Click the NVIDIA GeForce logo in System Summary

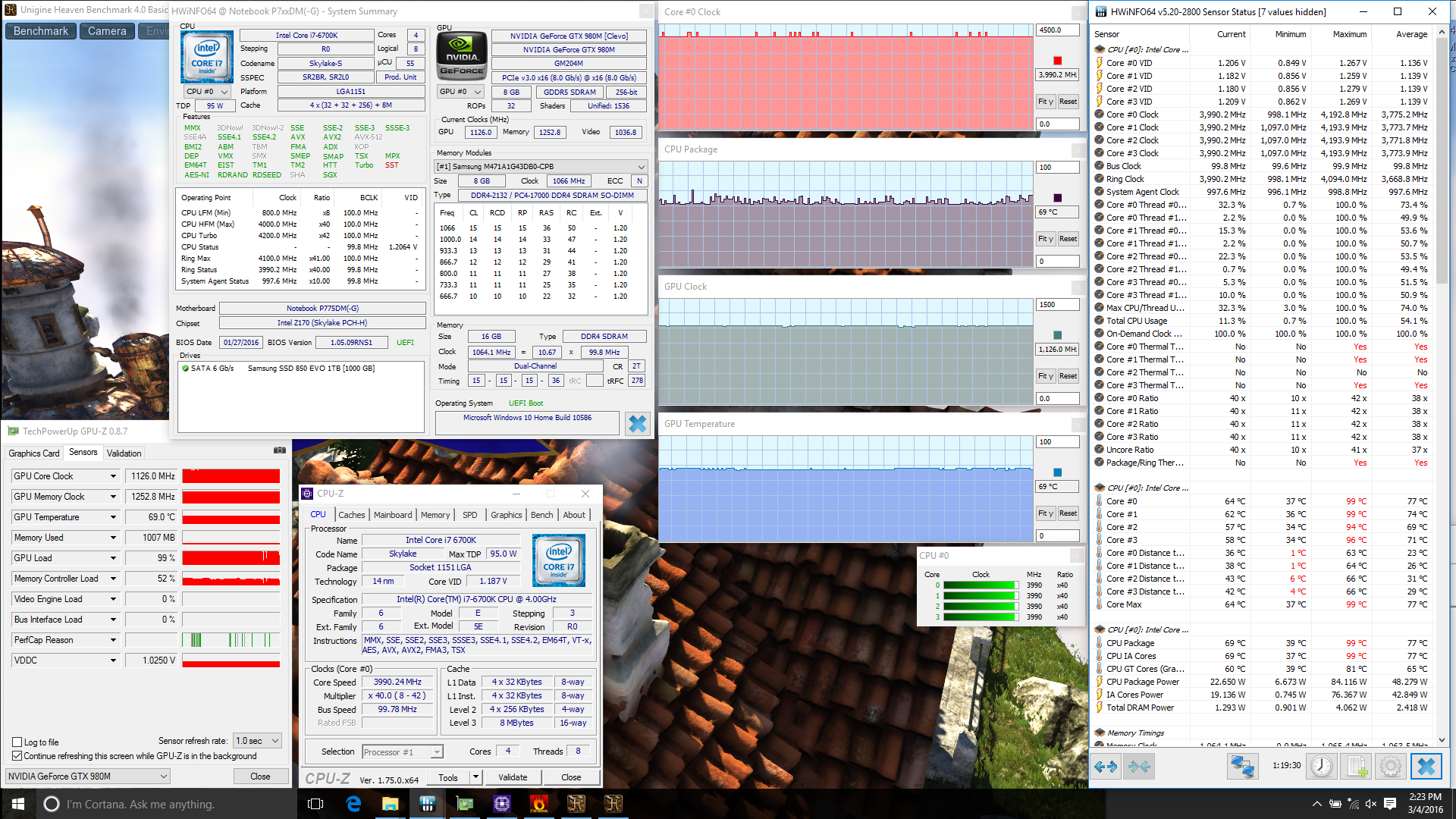coord(462,56)
